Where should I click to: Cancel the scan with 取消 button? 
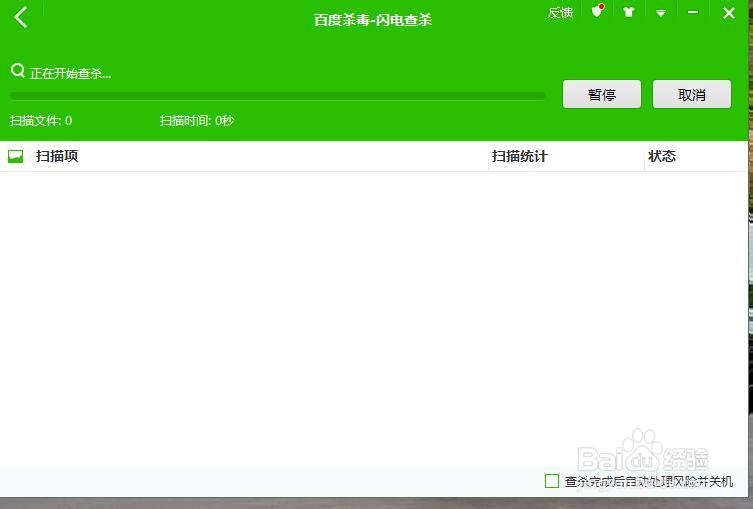tap(692, 94)
